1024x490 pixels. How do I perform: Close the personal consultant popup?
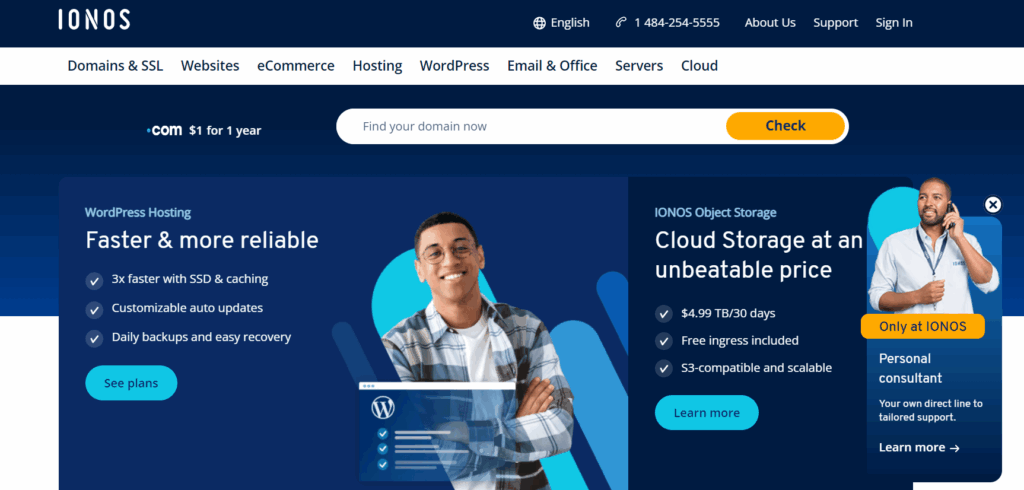992,205
